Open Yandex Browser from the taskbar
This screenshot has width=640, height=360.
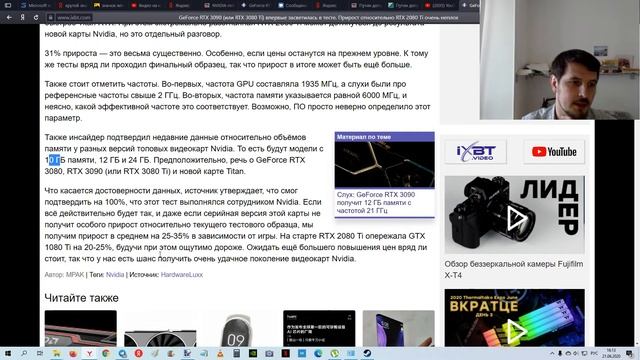pyautogui.click(x=89, y=353)
